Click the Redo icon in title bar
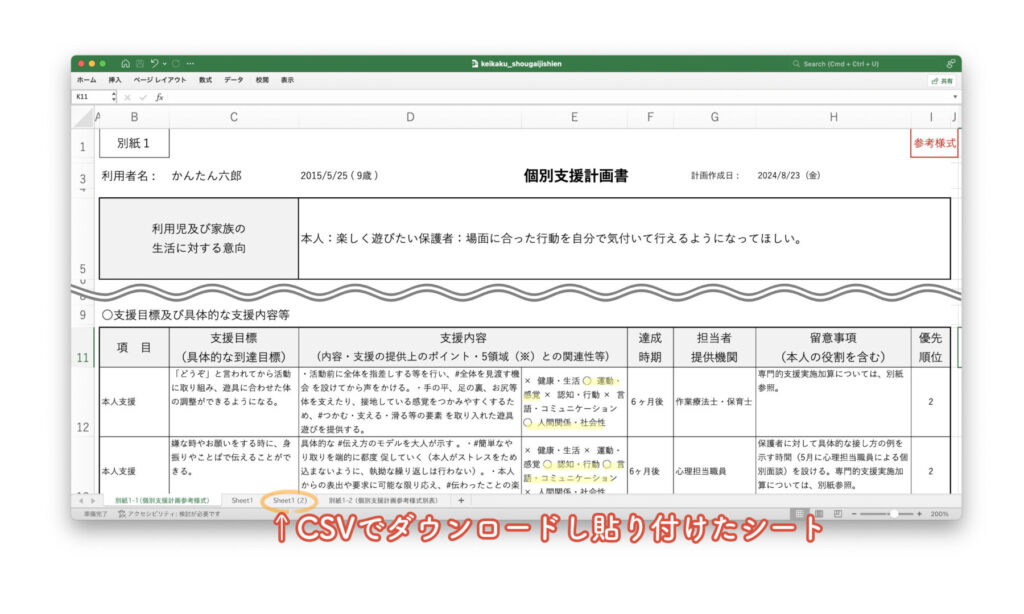The height and width of the screenshot is (614, 1024). pos(176,63)
